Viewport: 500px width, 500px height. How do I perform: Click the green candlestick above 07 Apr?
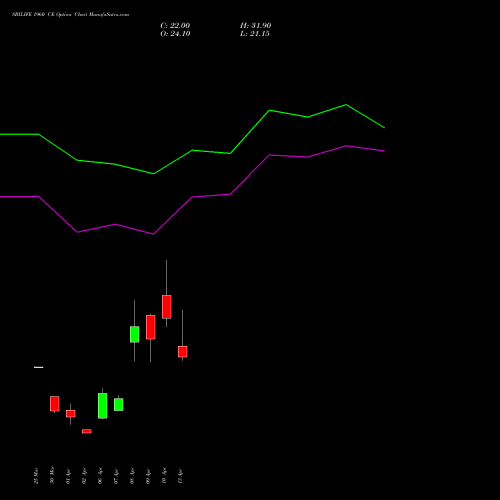pyautogui.click(x=119, y=404)
